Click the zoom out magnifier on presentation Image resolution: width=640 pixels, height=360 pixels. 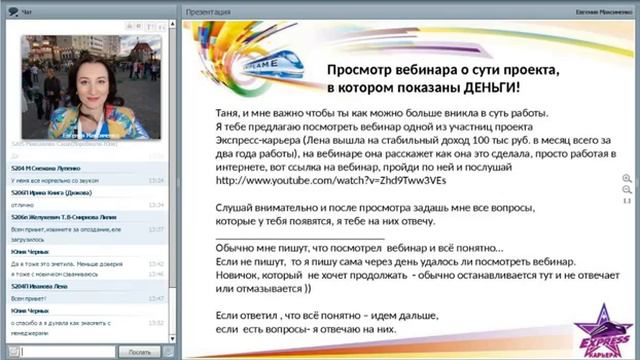coord(627,190)
